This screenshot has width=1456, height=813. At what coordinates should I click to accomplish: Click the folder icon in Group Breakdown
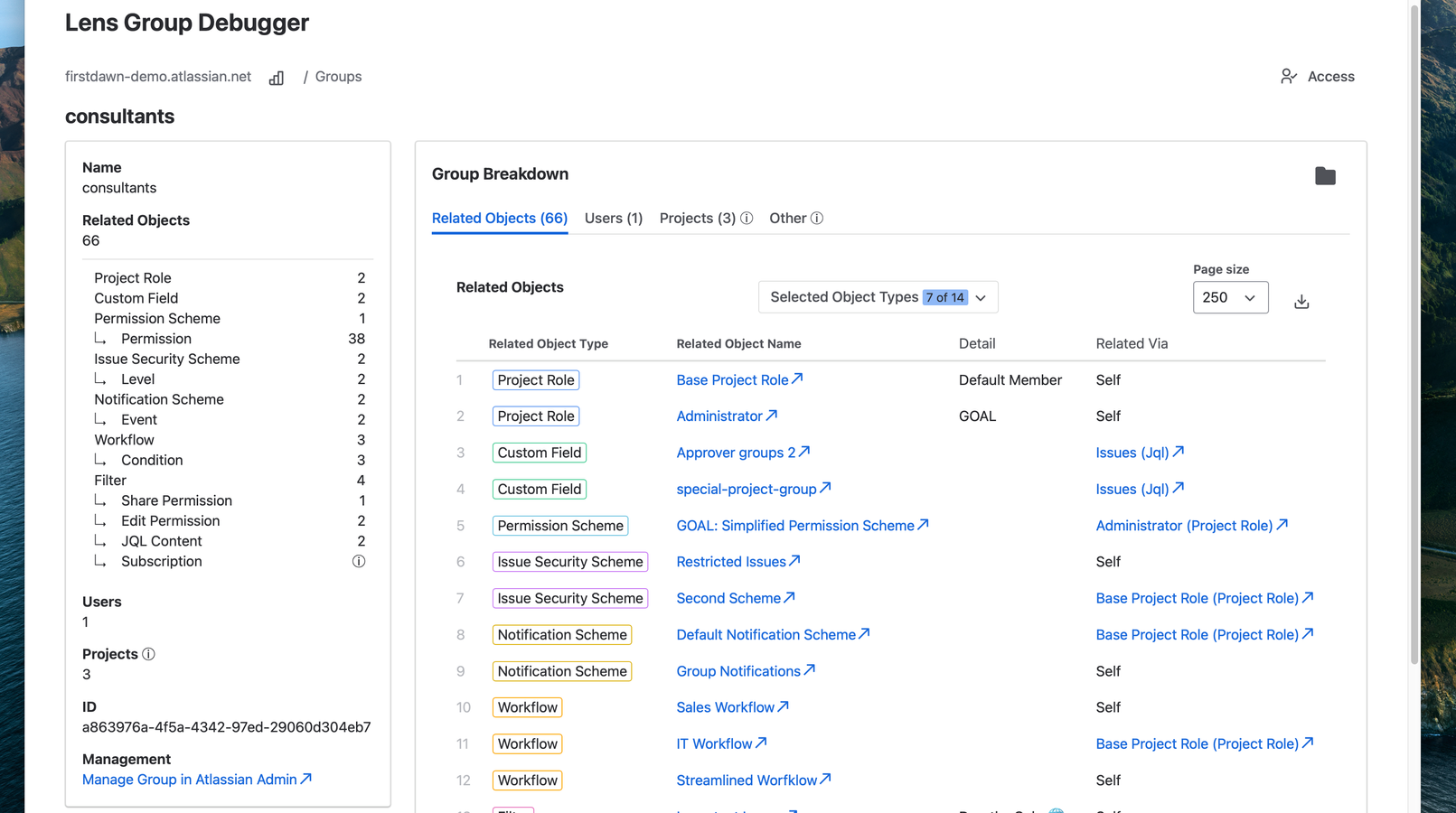[1325, 176]
